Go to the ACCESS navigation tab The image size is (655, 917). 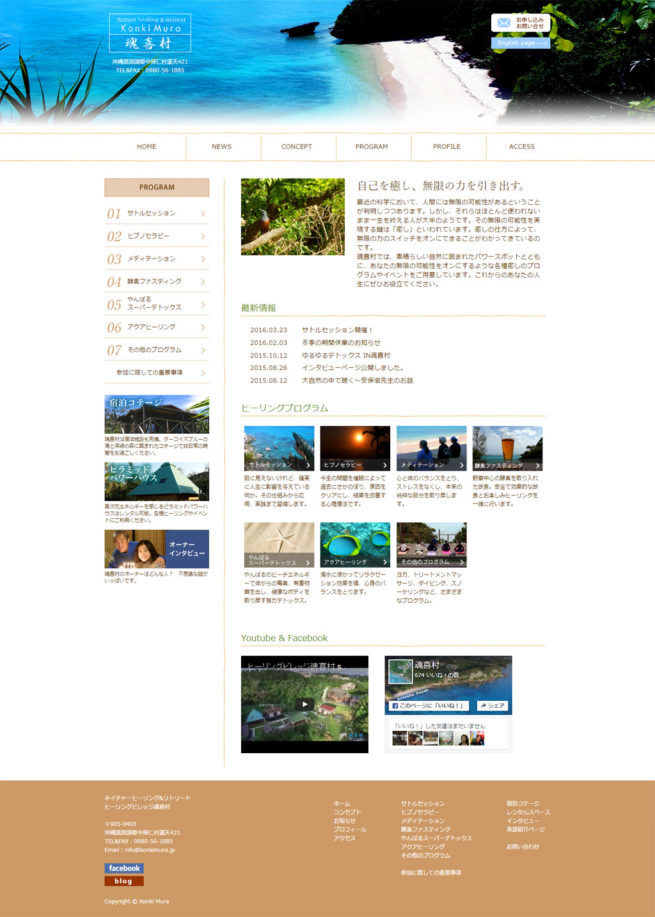(x=521, y=147)
